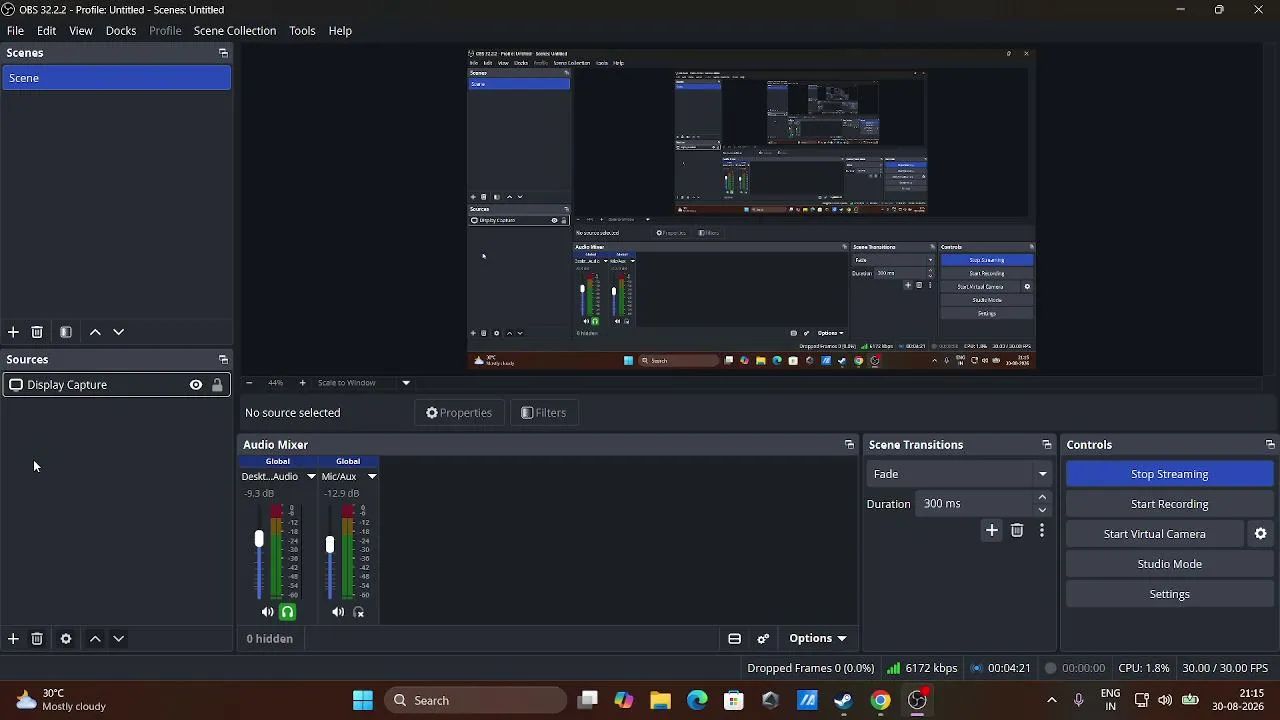Move scene down arrow in Scenes panel
1280x720 pixels.
coord(118,332)
